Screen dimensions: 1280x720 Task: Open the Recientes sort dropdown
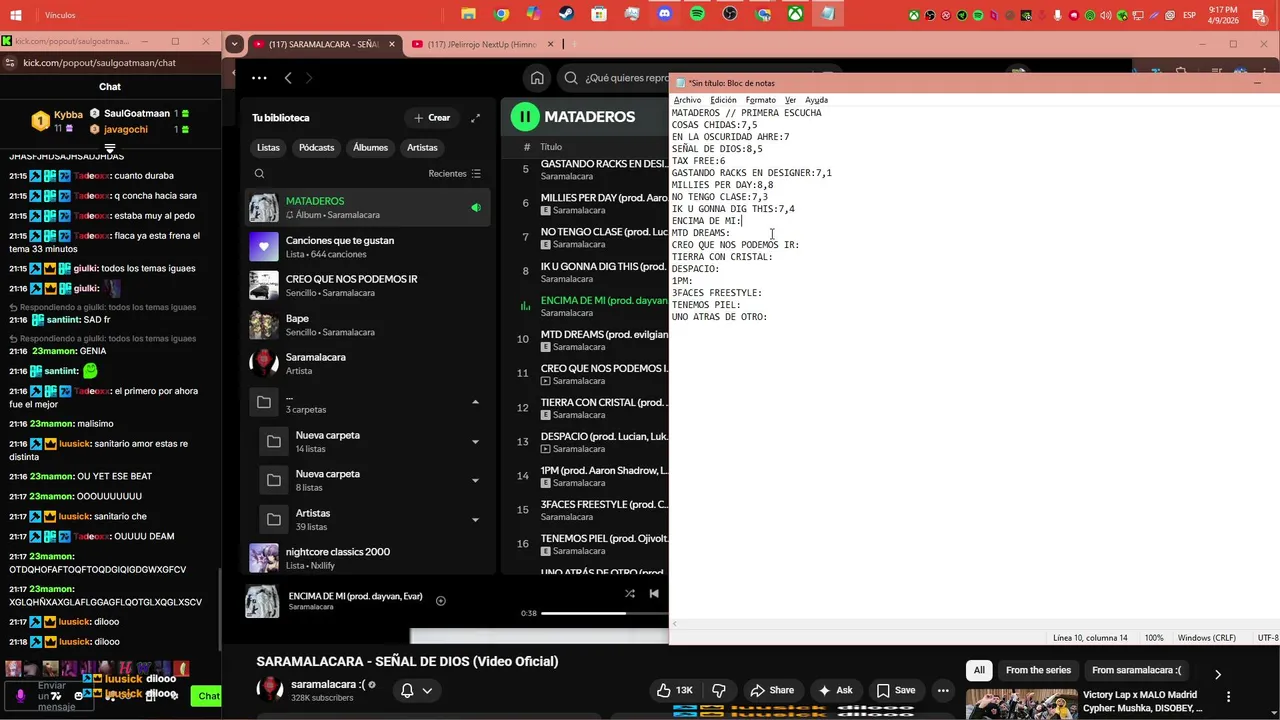coord(455,174)
